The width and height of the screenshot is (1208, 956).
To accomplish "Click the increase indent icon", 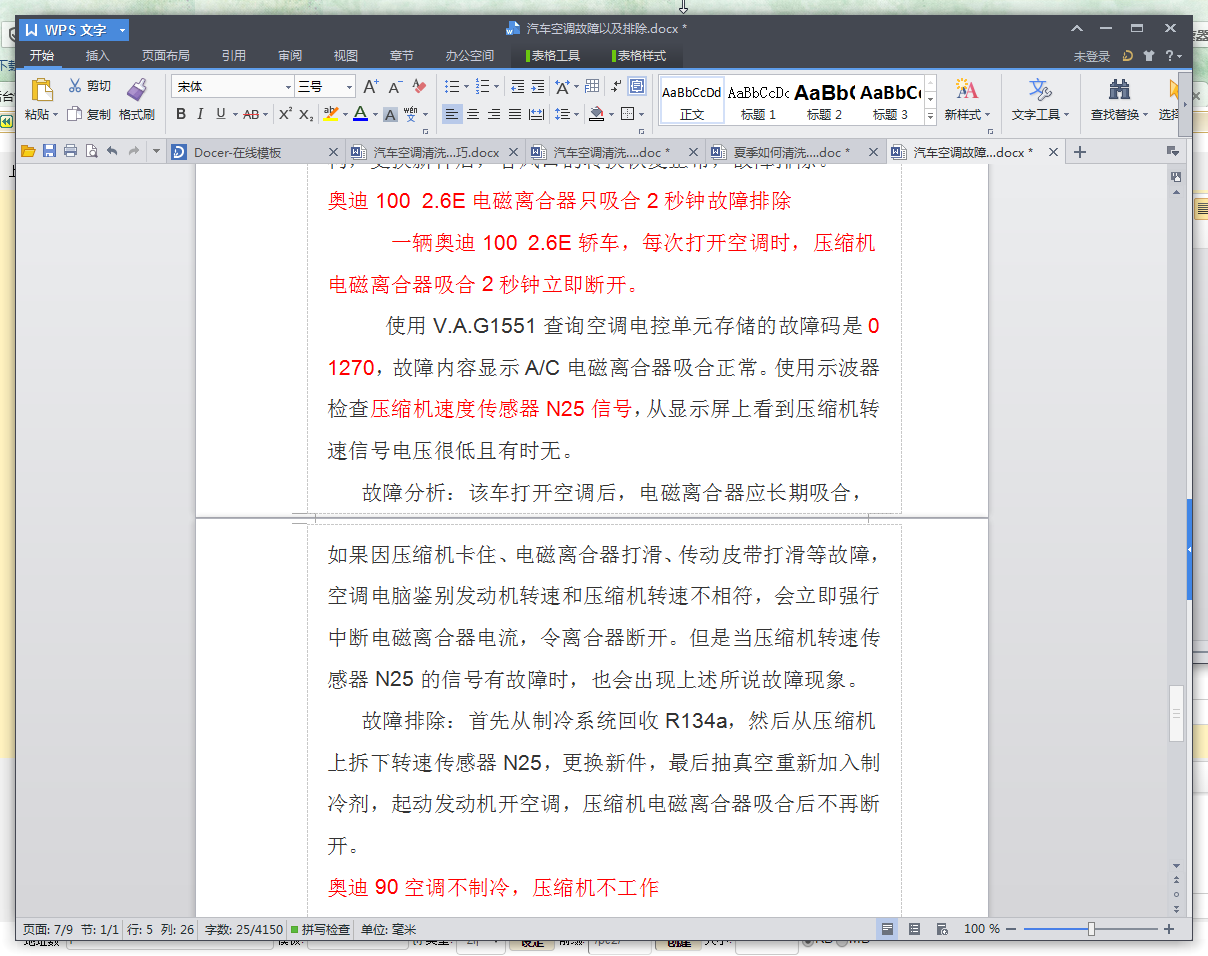I will coord(538,87).
